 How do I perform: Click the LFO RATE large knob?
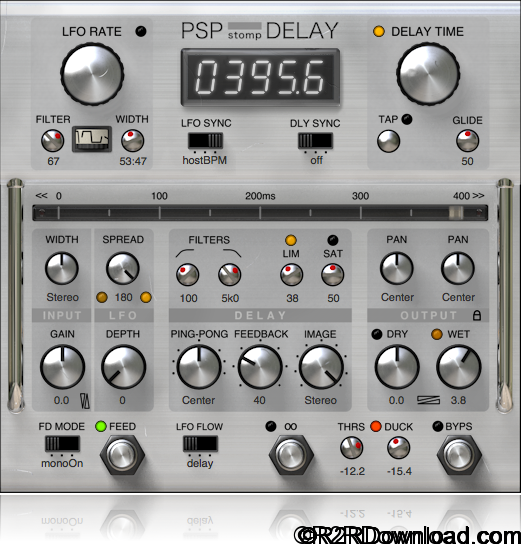pos(92,74)
